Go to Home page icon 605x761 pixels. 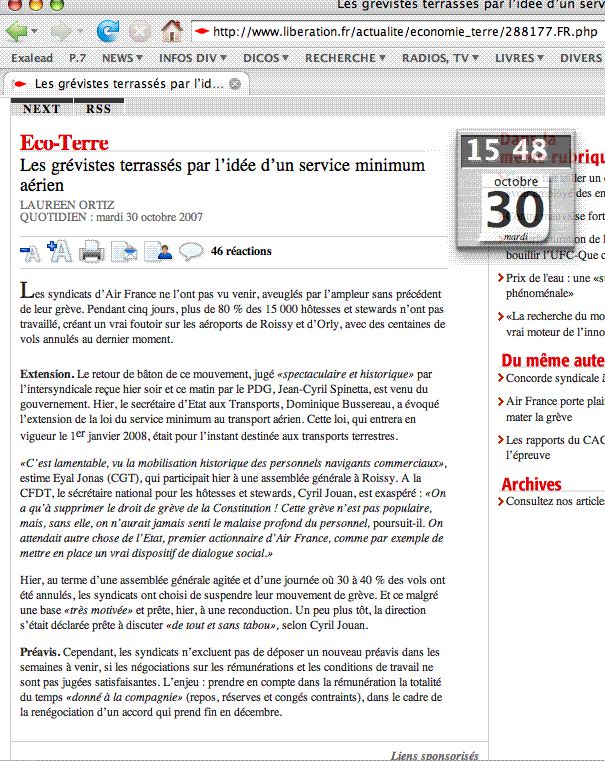[x=172, y=31]
